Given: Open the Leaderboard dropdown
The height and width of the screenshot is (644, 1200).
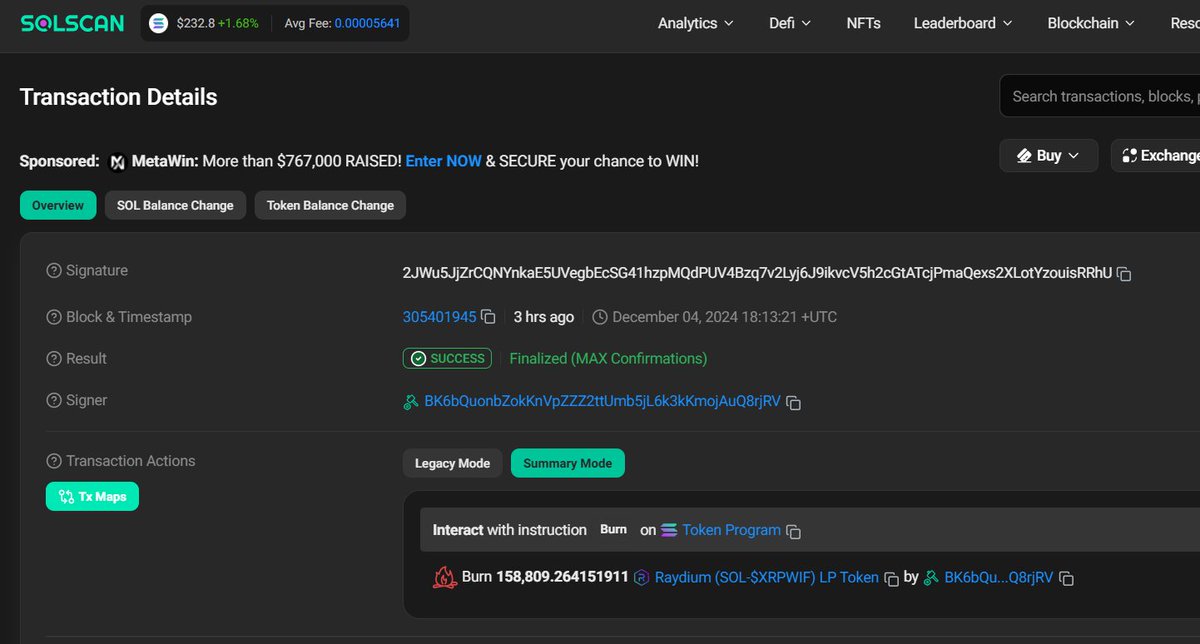Looking at the screenshot, I should [963, 23].
